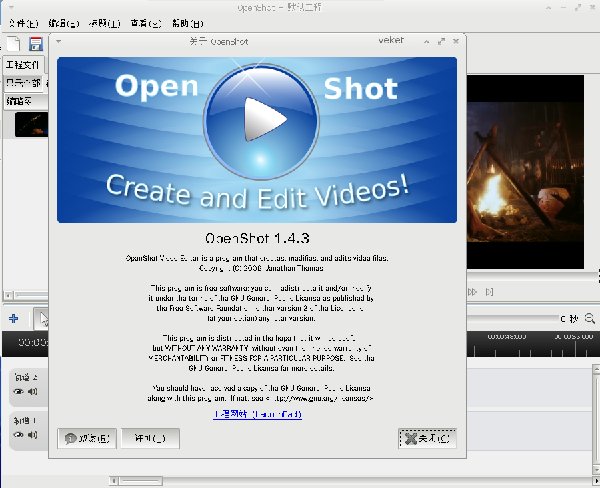Click the skip-to-end icon under the video preview
Image resolution: width=600 pixels, height=488 pixels.
coord(489,292)
